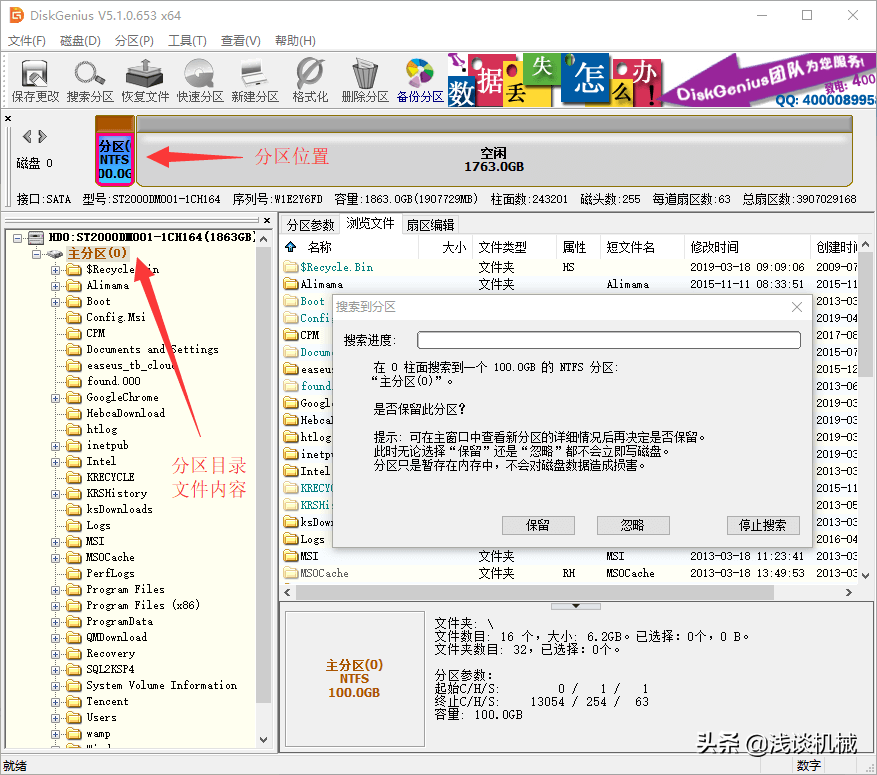Click the 新建分区 new partition icon
The height and width of the screenshot is (775, 877).
click(254, 81)
